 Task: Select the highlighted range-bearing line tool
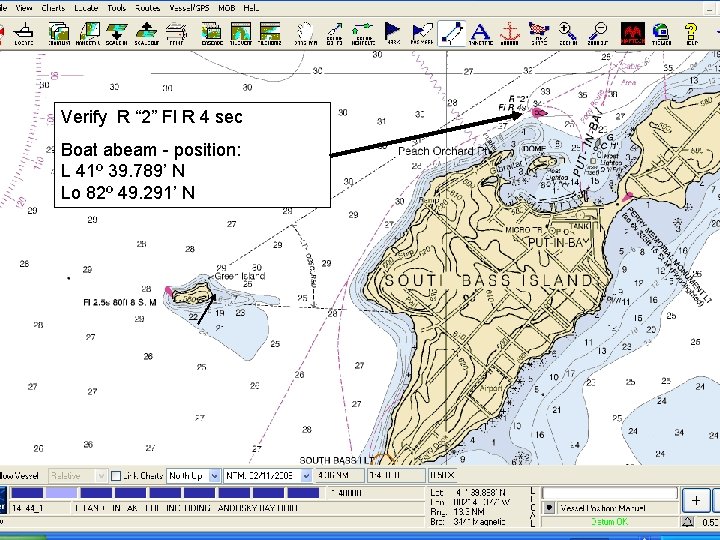click(x=451, y=34)
